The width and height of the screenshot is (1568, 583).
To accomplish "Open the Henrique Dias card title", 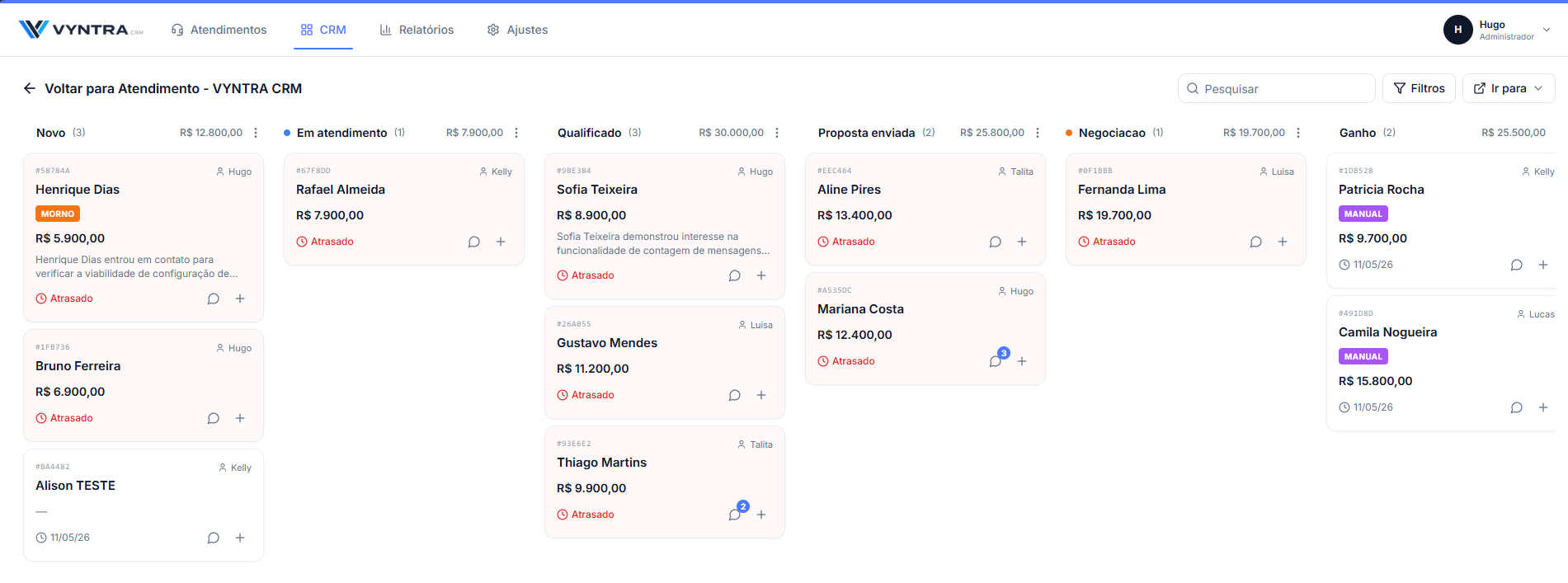I will 78,190.
